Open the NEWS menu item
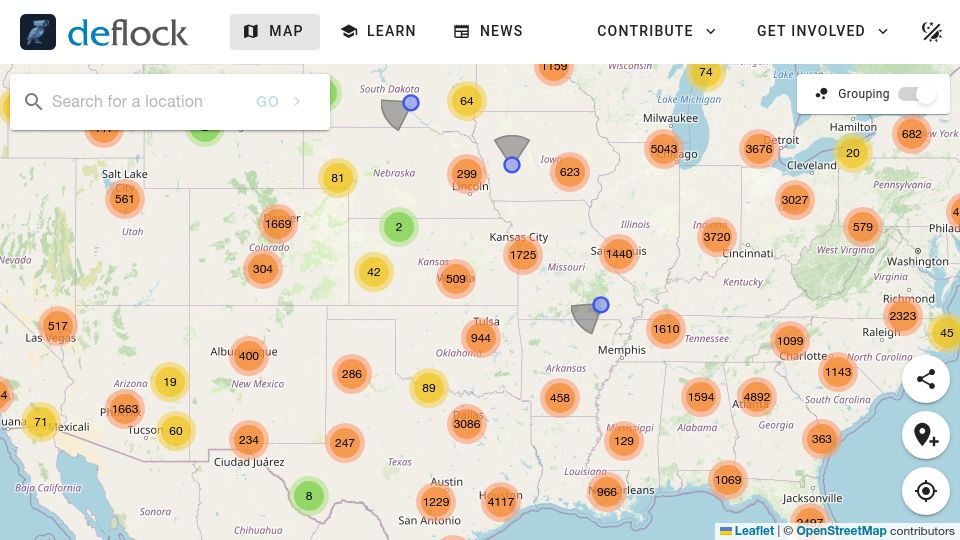 pyautogui.click(x=488, y=31)
